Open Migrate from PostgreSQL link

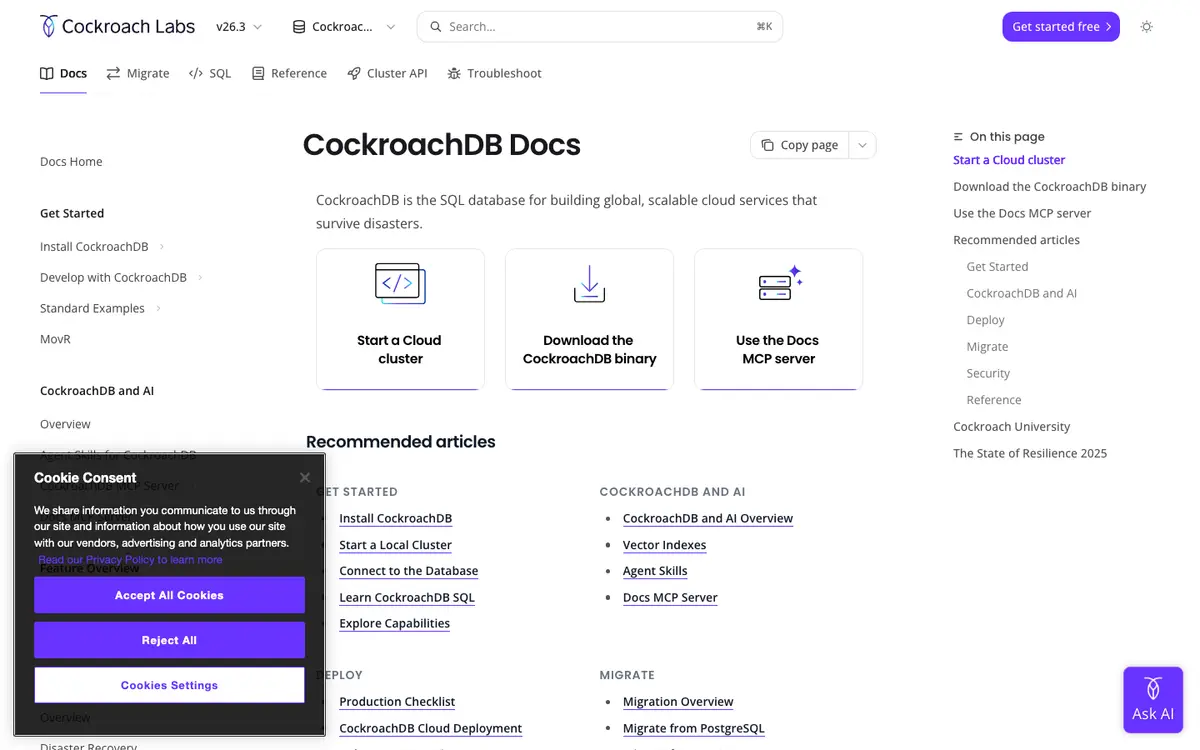(x=693, y=728)
